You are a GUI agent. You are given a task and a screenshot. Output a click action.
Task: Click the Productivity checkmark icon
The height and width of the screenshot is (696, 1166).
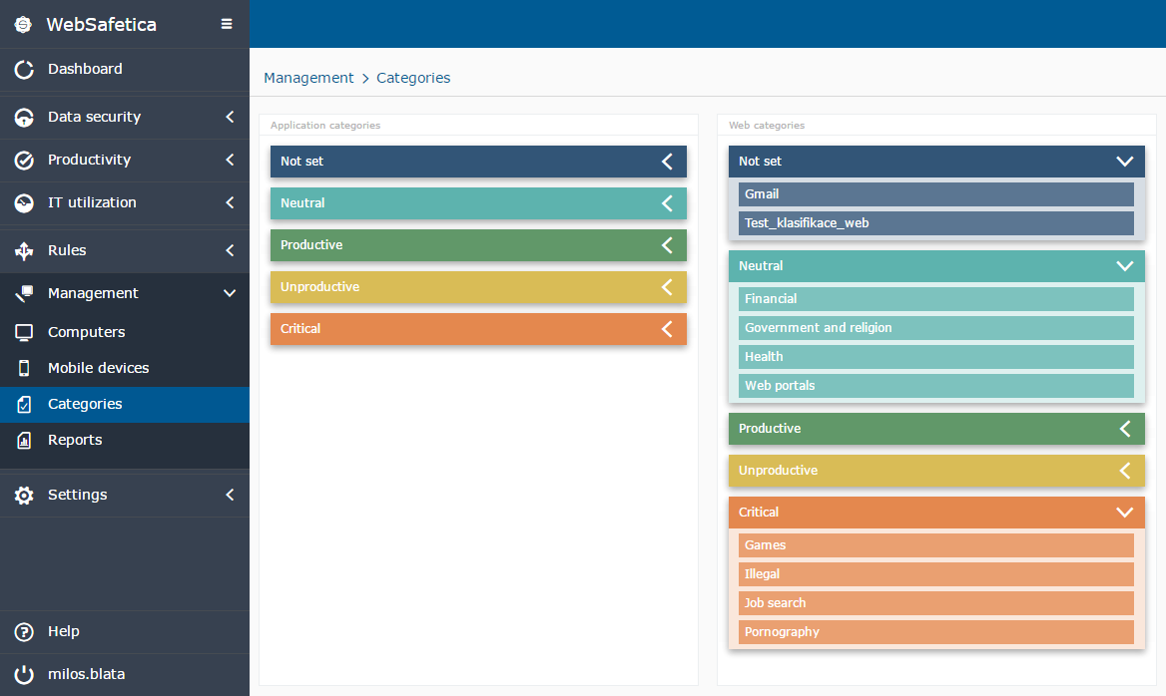point(24,160)
